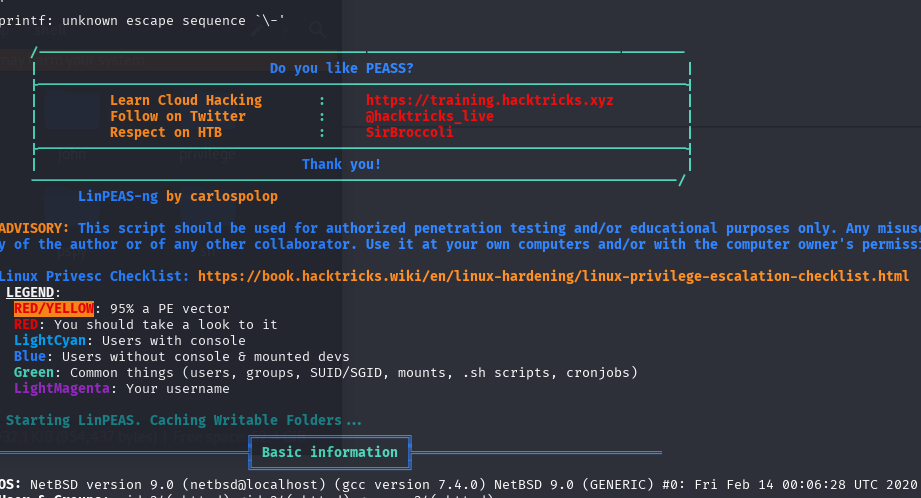Viewport: 921px width, 498px height.
Task: Click the @hacktricks_live Twitter handle
Action: (x=429, y=116)
